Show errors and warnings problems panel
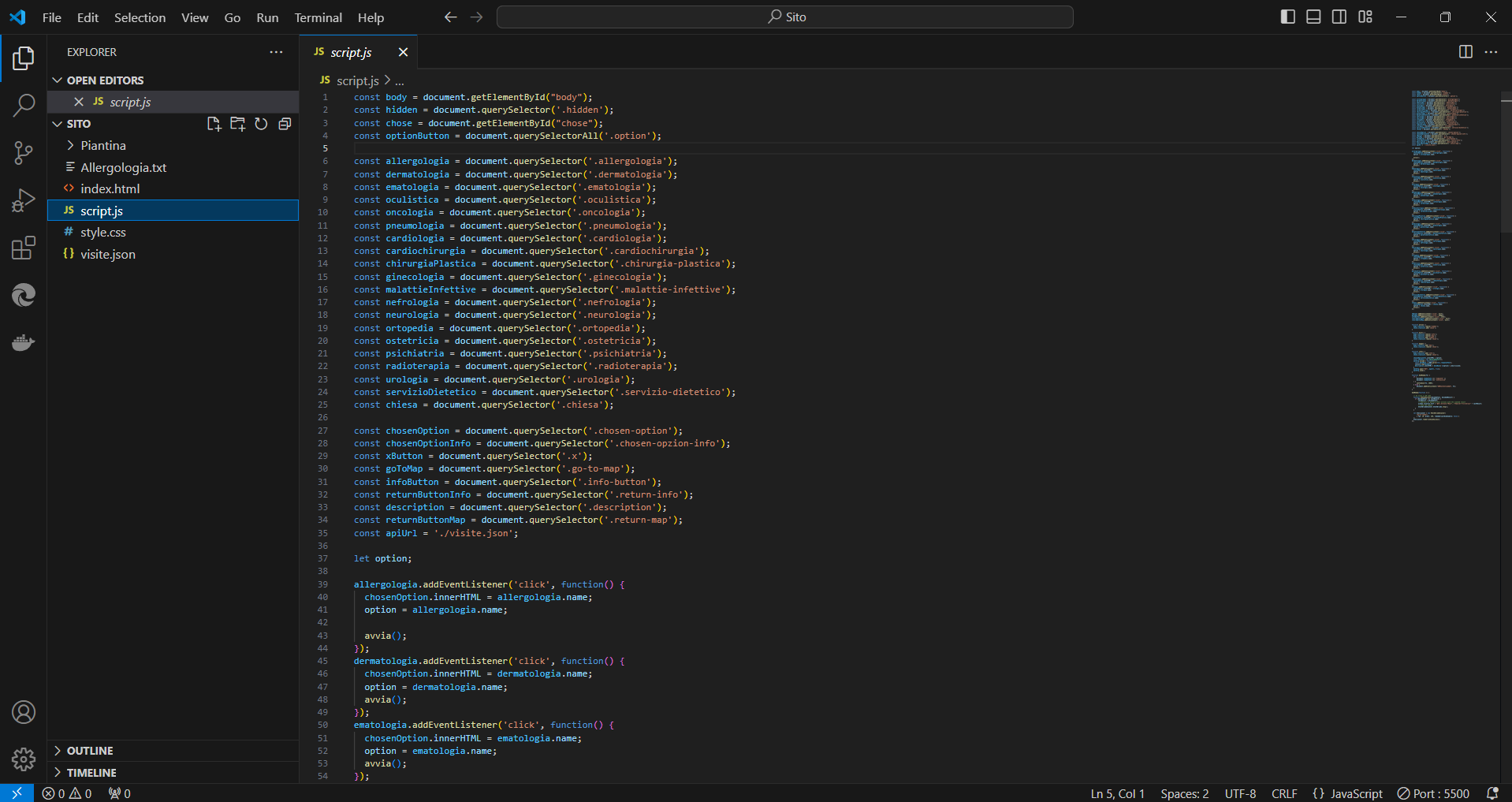 (x=67, y=793)
